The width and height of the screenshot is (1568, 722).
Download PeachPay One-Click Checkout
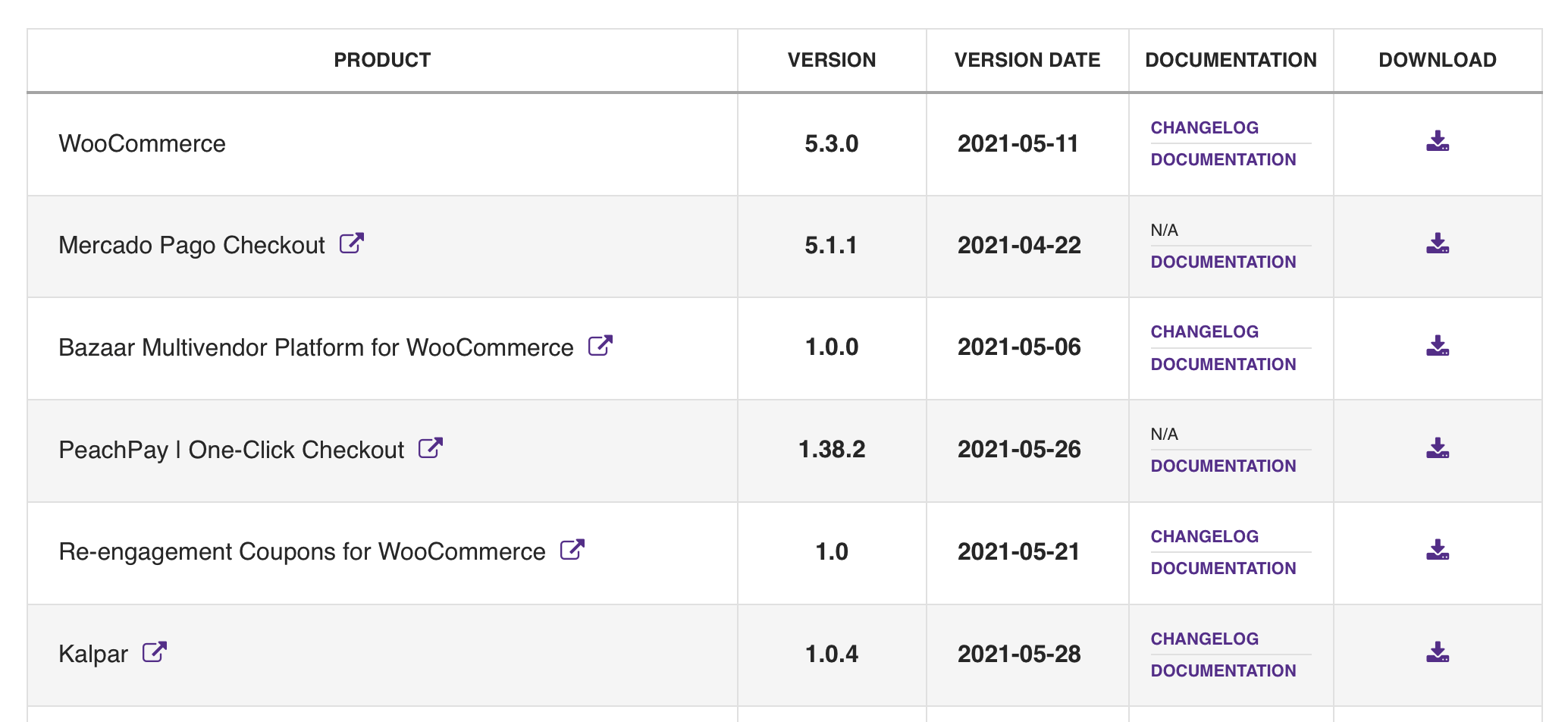(x=1437, y=449)
